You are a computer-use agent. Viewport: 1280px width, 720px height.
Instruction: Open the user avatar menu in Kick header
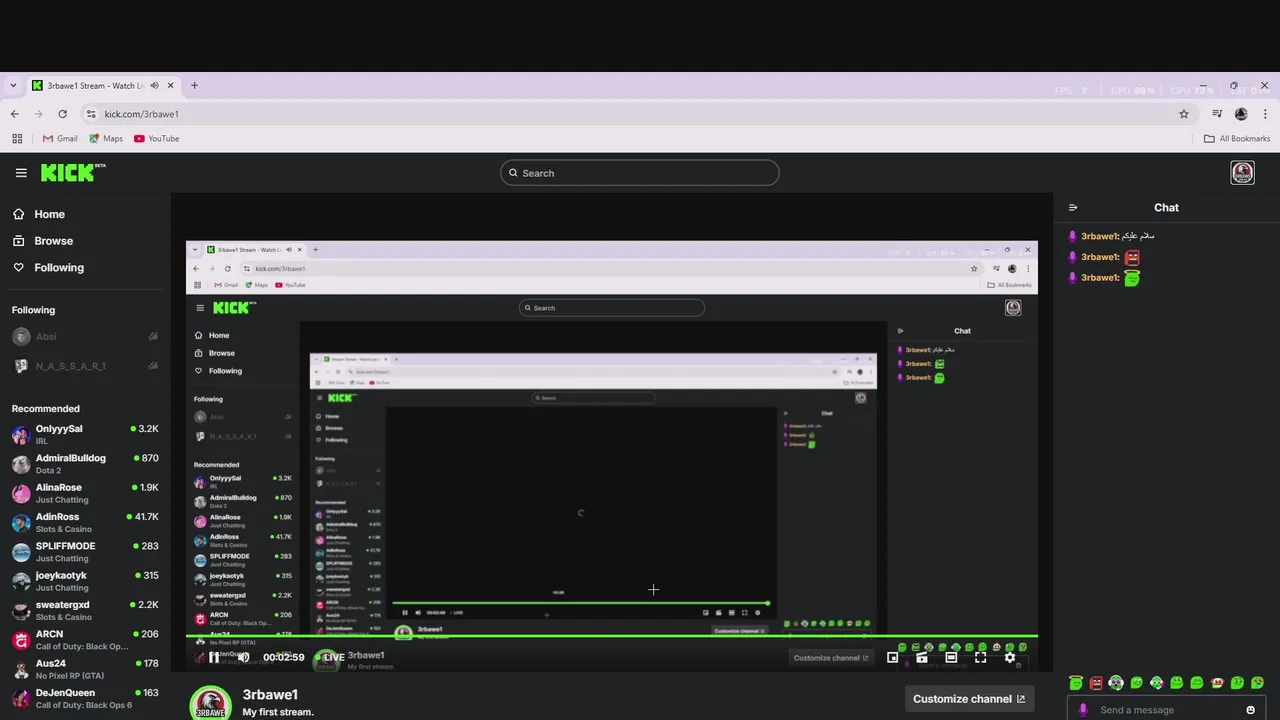(1242, 173)
